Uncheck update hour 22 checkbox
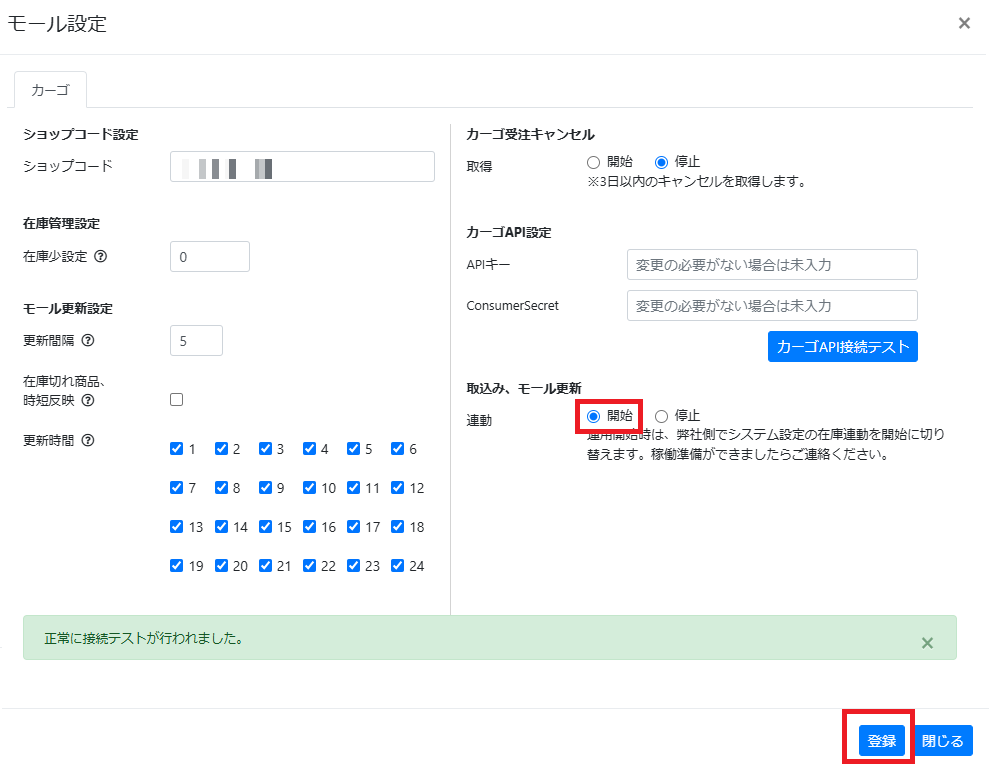This screenshot has width=989, height=765. pos(309,566)
